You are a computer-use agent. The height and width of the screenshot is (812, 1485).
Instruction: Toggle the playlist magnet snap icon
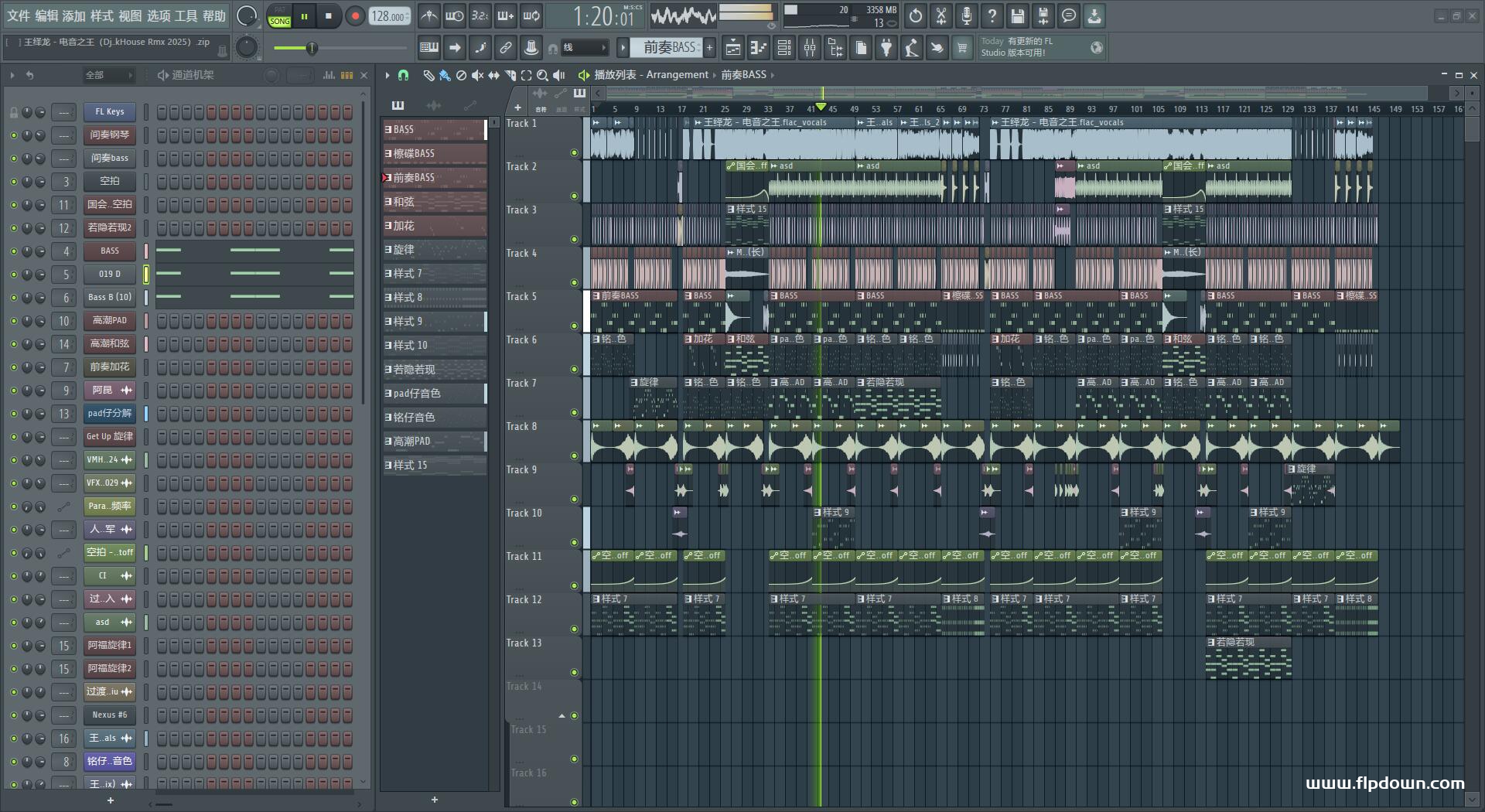403,75
